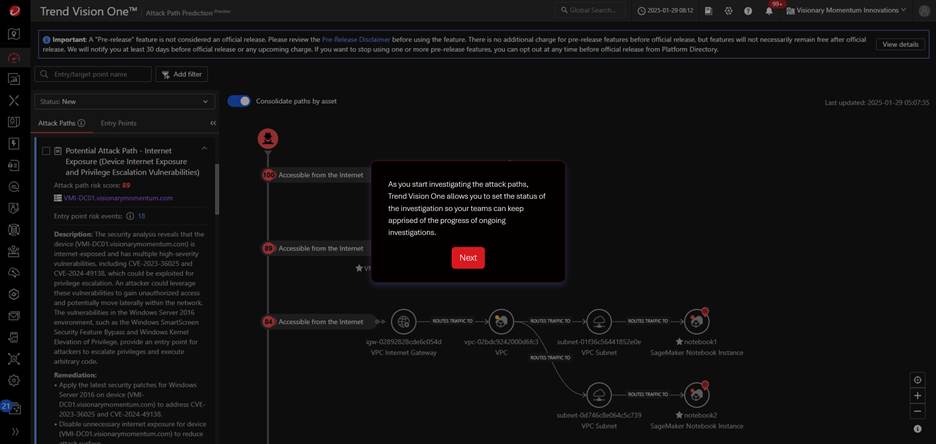The width and height of the screenshot is (936, 444).
Task: Open the X-shaped XDR sidebar icon
Action: [x=14, y=100]
